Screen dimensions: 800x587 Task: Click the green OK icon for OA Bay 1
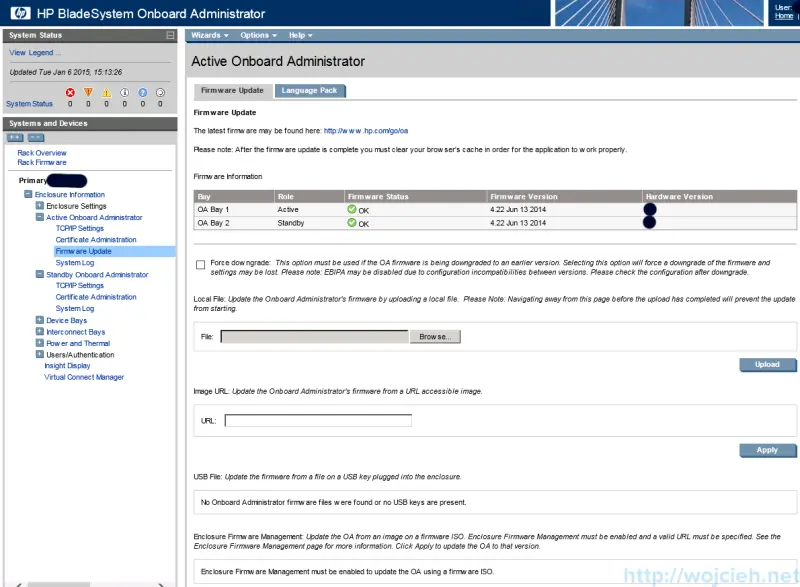pos(354,210)
